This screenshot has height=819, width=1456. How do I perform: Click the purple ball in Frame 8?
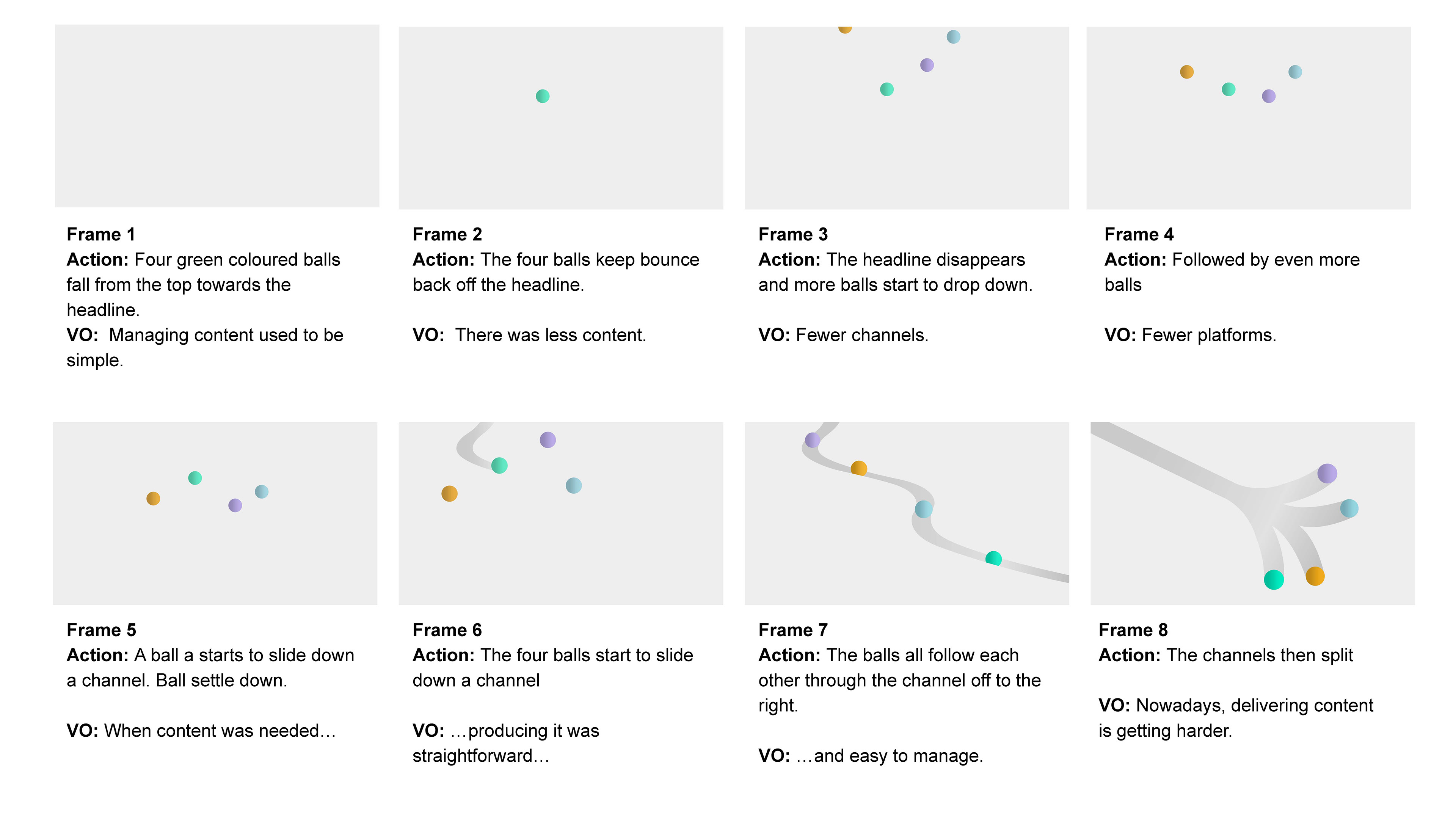coord(1327,473)
